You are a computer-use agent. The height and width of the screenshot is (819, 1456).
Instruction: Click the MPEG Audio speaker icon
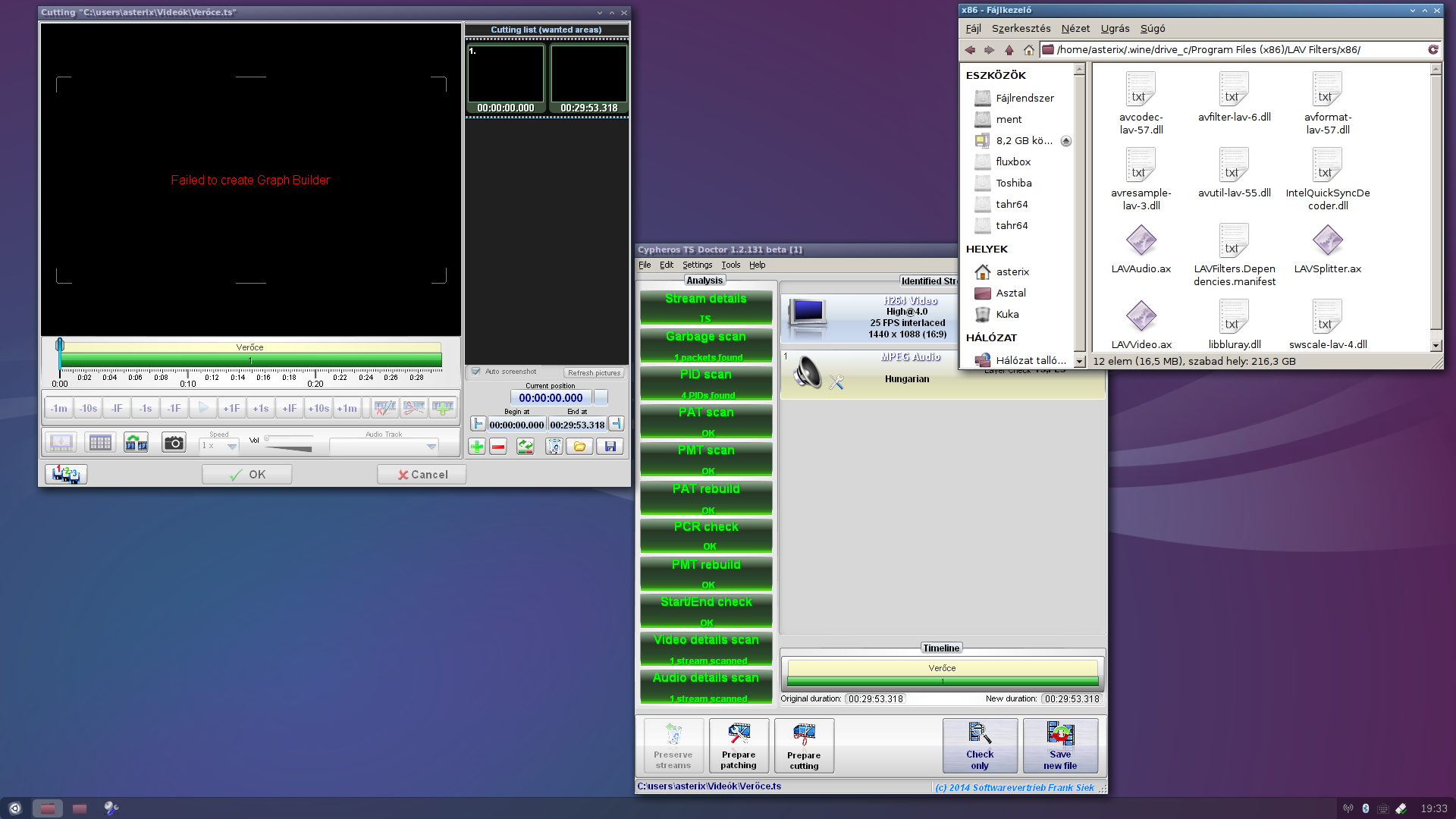807,372
